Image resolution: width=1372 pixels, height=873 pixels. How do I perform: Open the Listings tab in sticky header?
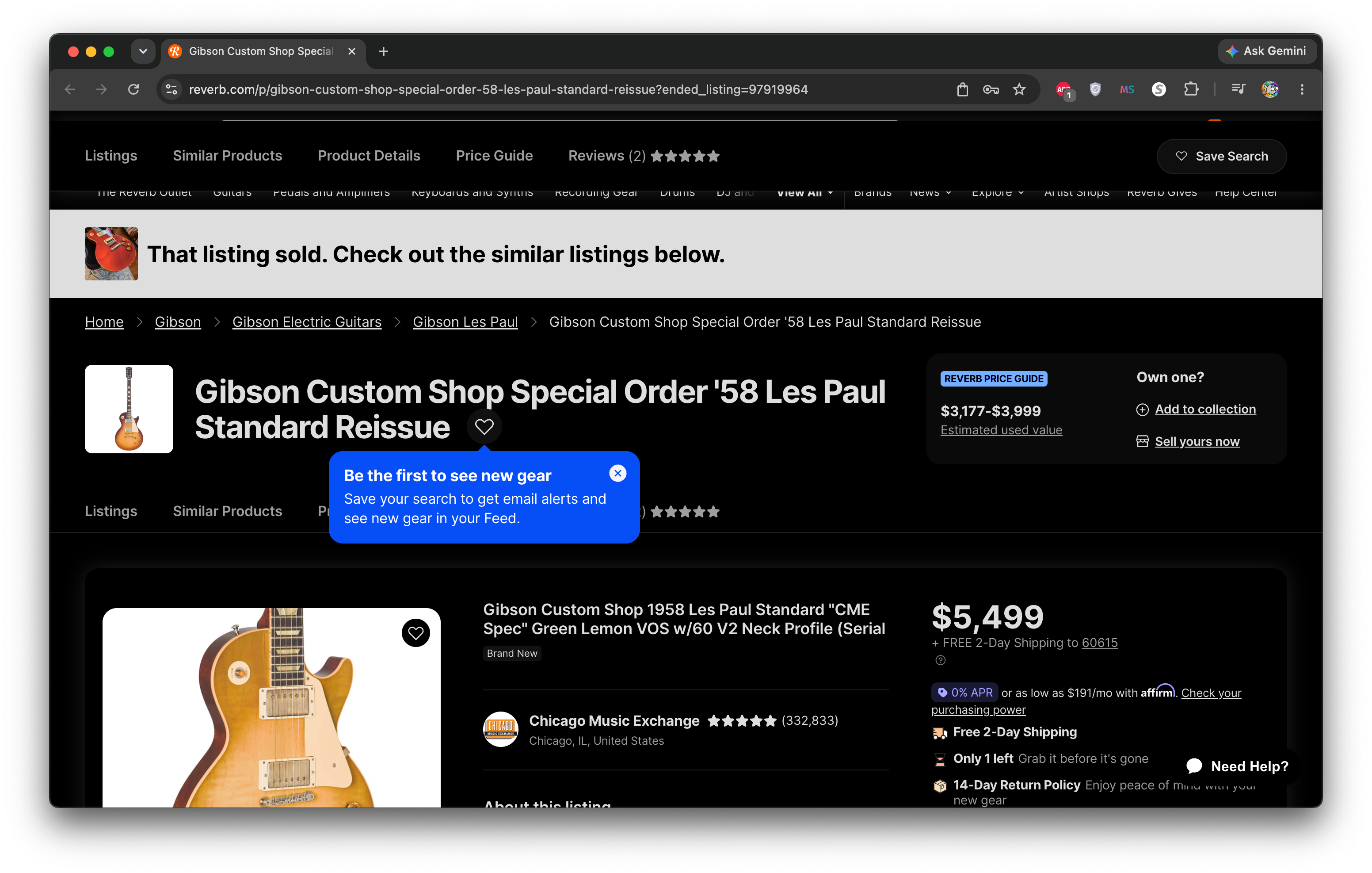(x=111, y=156)
